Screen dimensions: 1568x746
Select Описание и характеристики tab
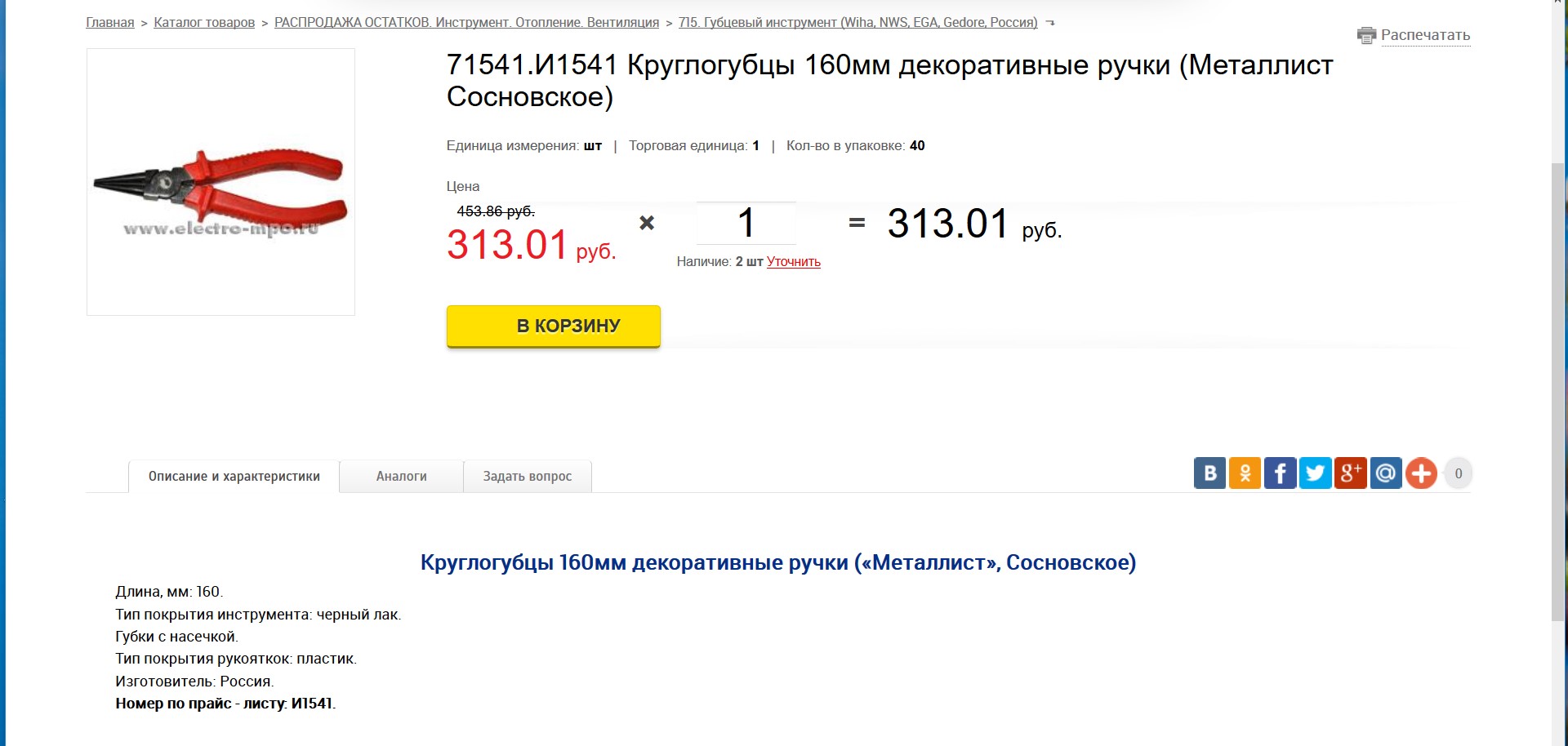point(234,477)
